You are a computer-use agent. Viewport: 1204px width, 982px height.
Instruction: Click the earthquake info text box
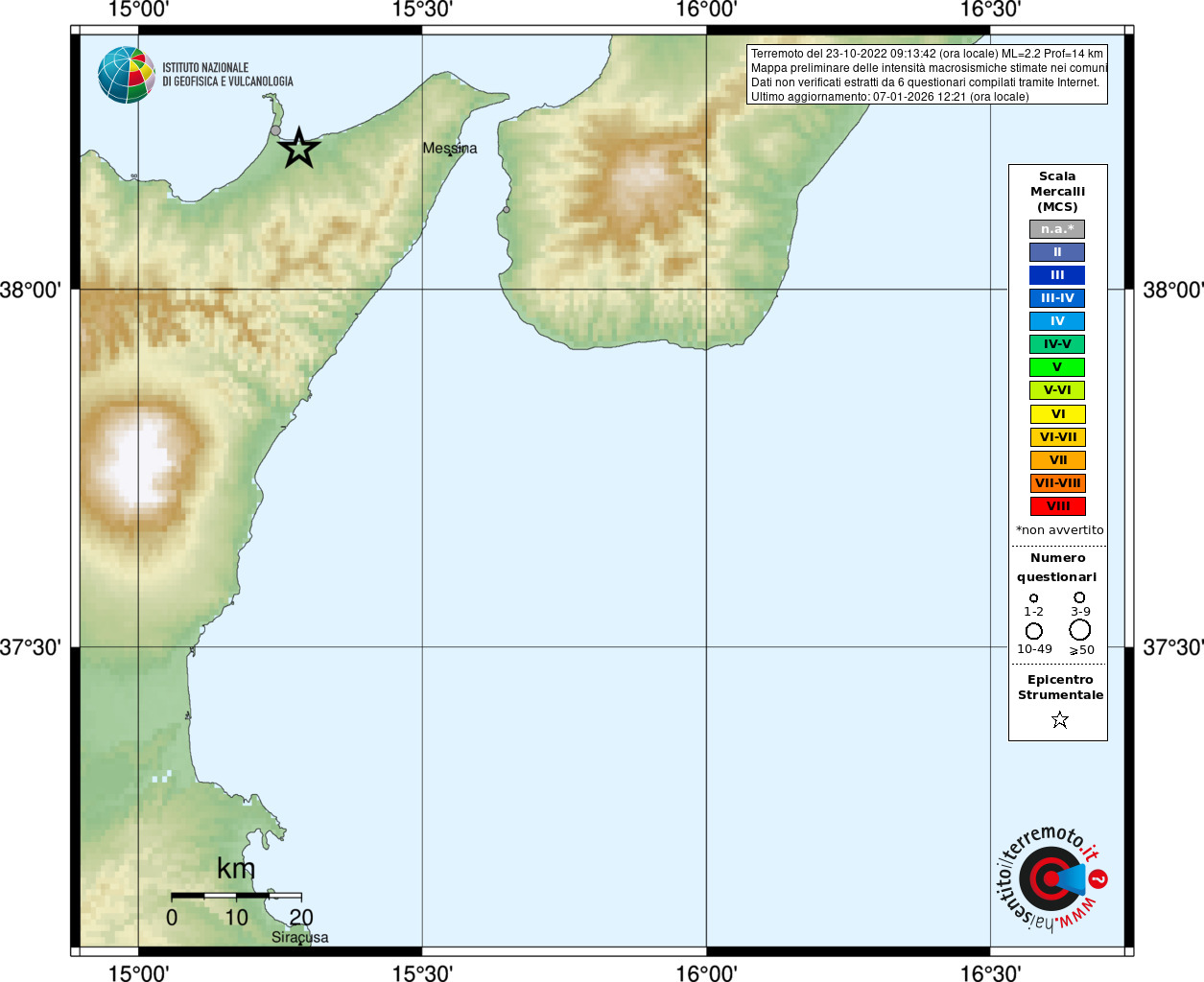click(927, 75)
